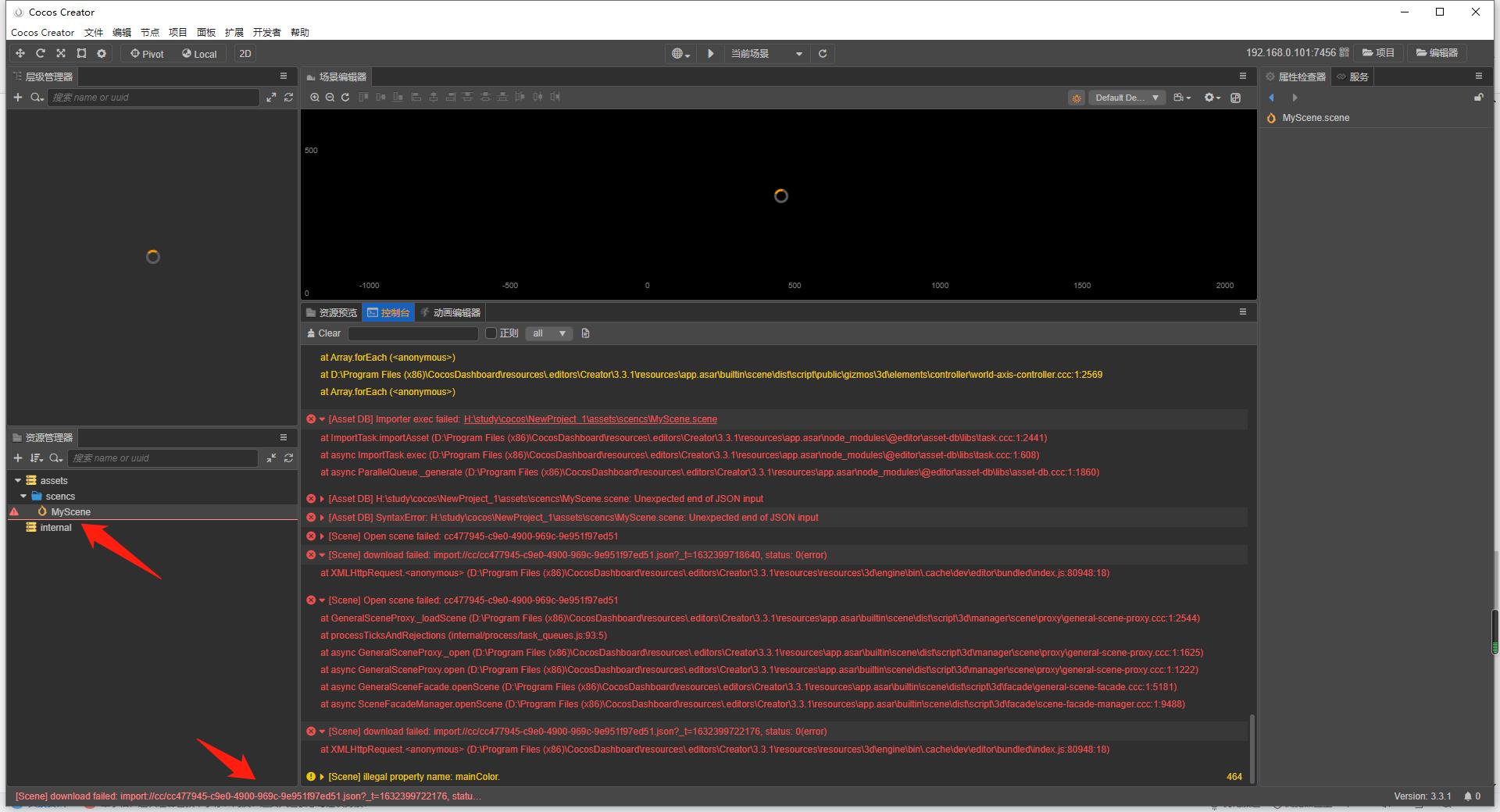Collapse the Importer exec failed error
The width and height of the screenshot is (1500, 812).
[322, 419]
